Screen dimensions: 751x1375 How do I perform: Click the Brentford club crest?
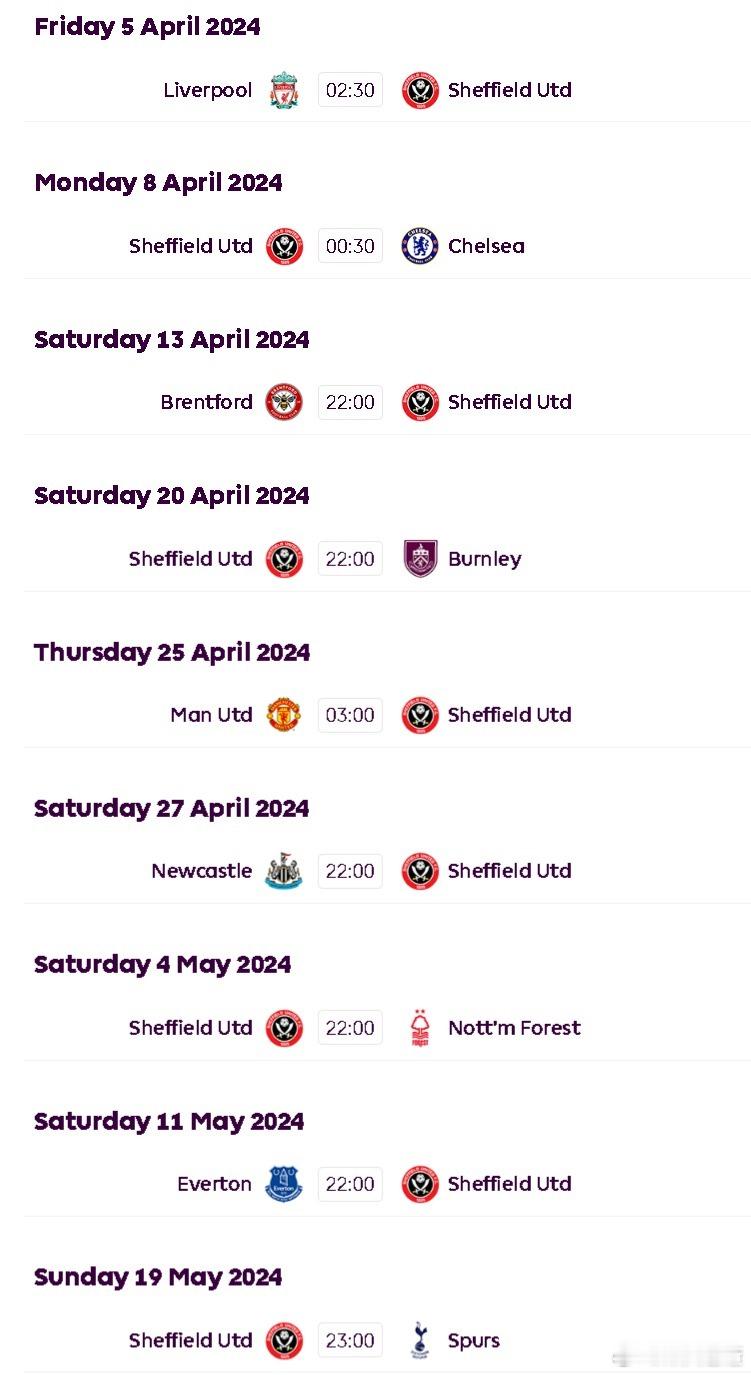pos(284,402)
